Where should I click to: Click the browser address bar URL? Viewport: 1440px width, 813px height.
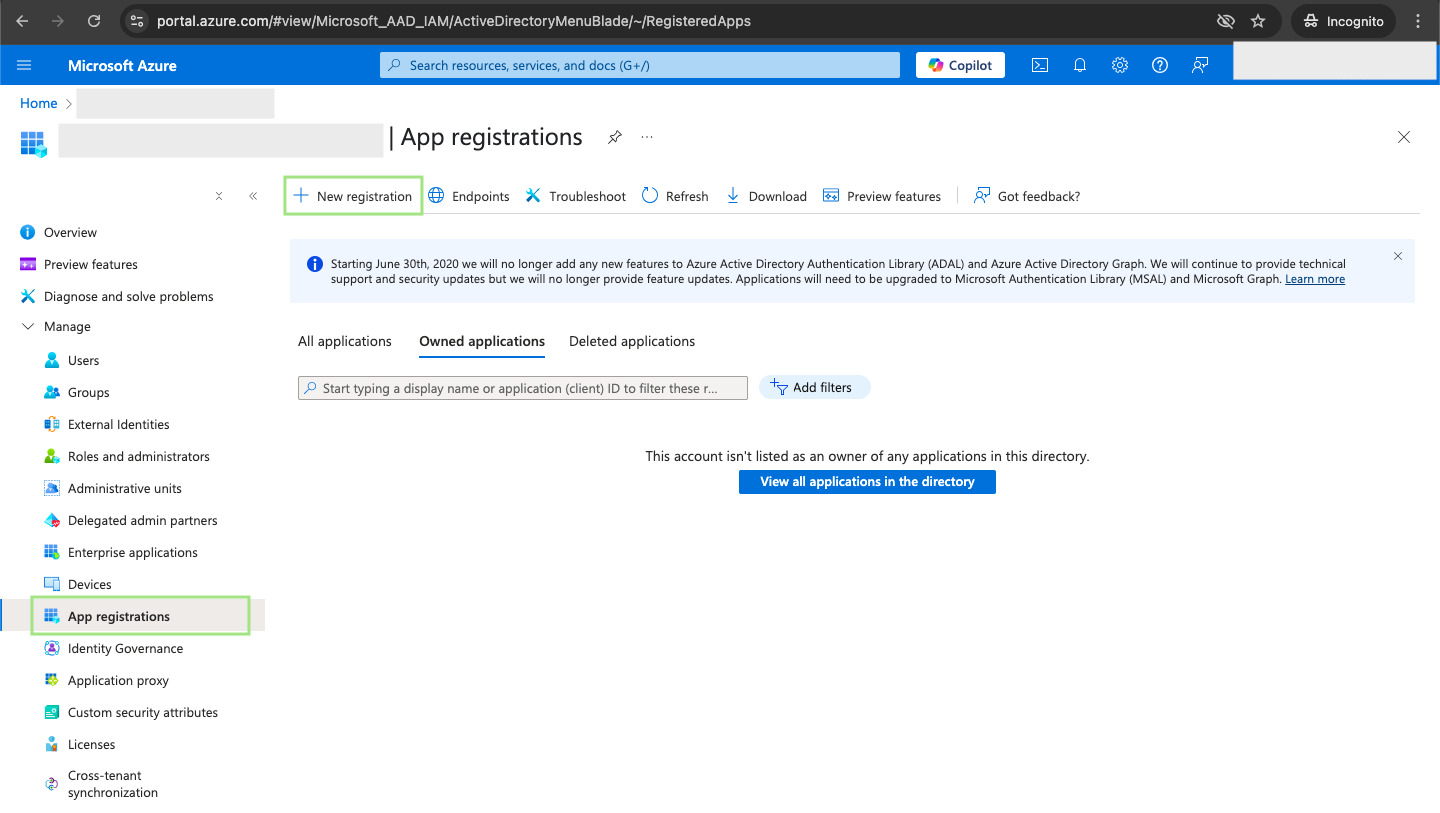pos(454,21)
